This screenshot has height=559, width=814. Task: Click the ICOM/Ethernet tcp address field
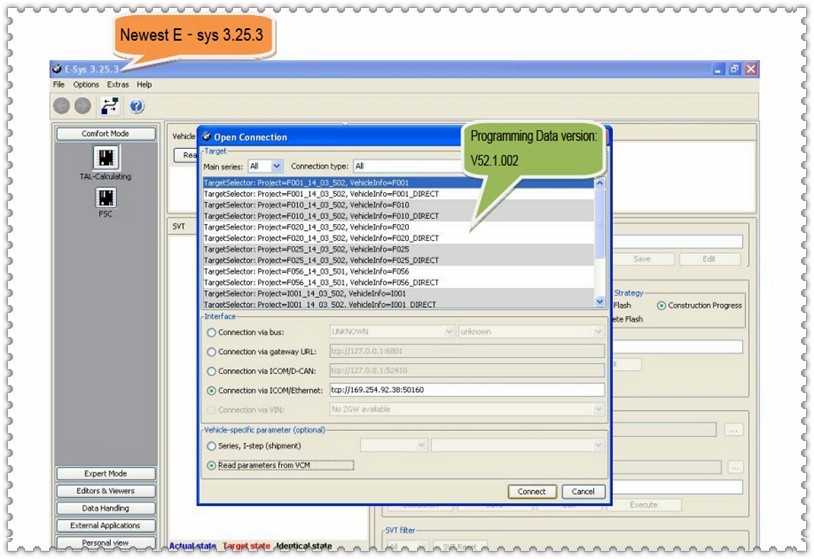(465, 390)
